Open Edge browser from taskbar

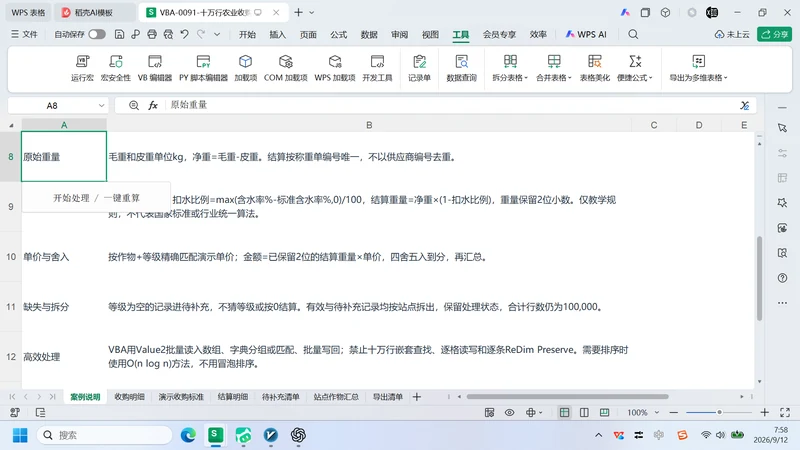pyautogui.click(x=188, y=435)
